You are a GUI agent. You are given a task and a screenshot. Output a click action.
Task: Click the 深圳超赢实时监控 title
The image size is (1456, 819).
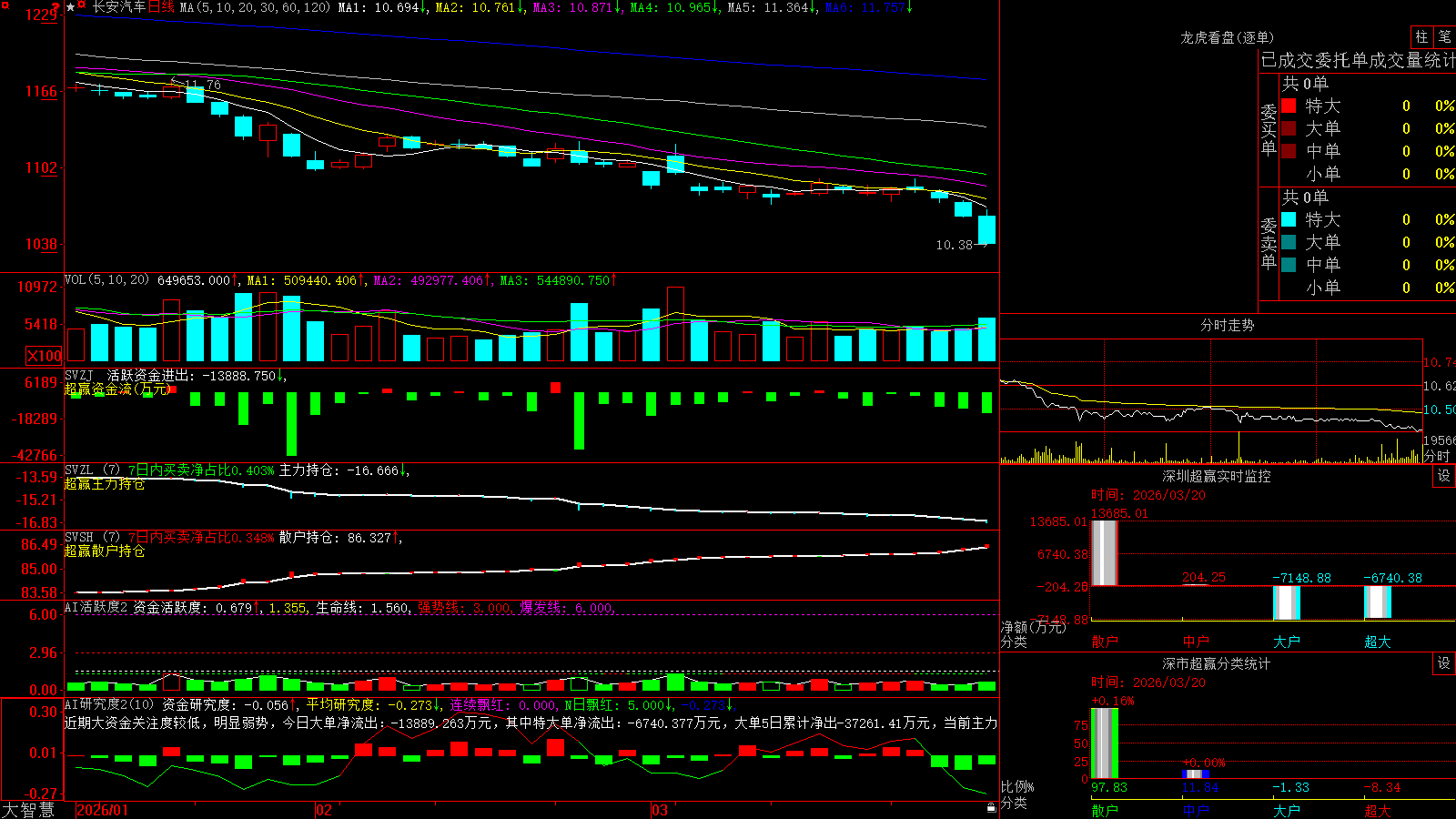click(1216, 476)
